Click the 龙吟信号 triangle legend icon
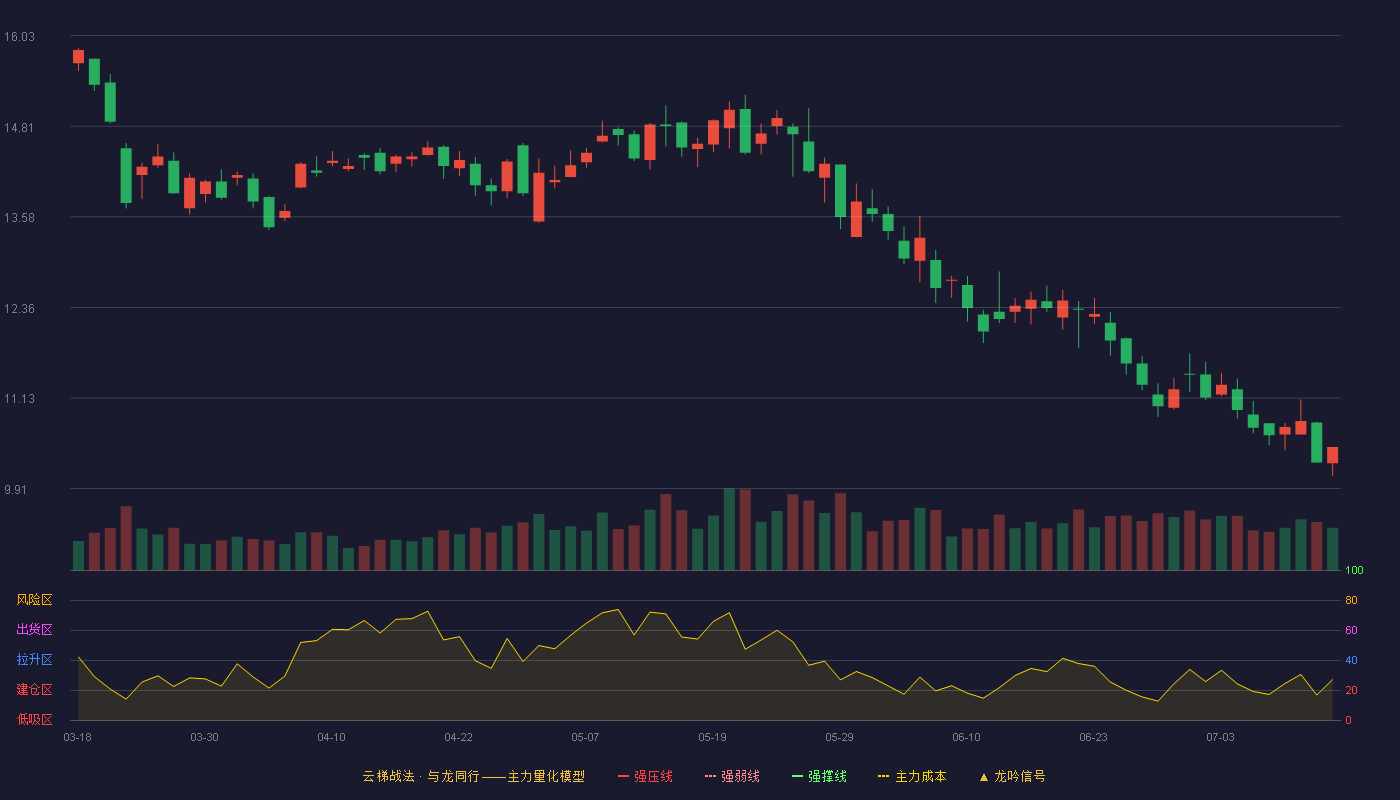 (983, 776)
